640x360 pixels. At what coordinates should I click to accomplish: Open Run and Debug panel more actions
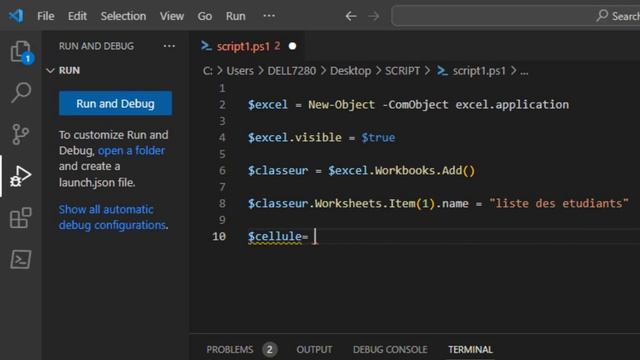[169, 46]
